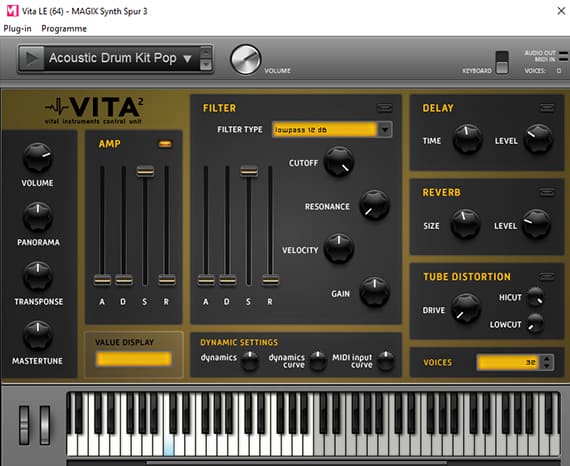
Task: Click the Filter Release slider handle
Action: tap(270, 280)
